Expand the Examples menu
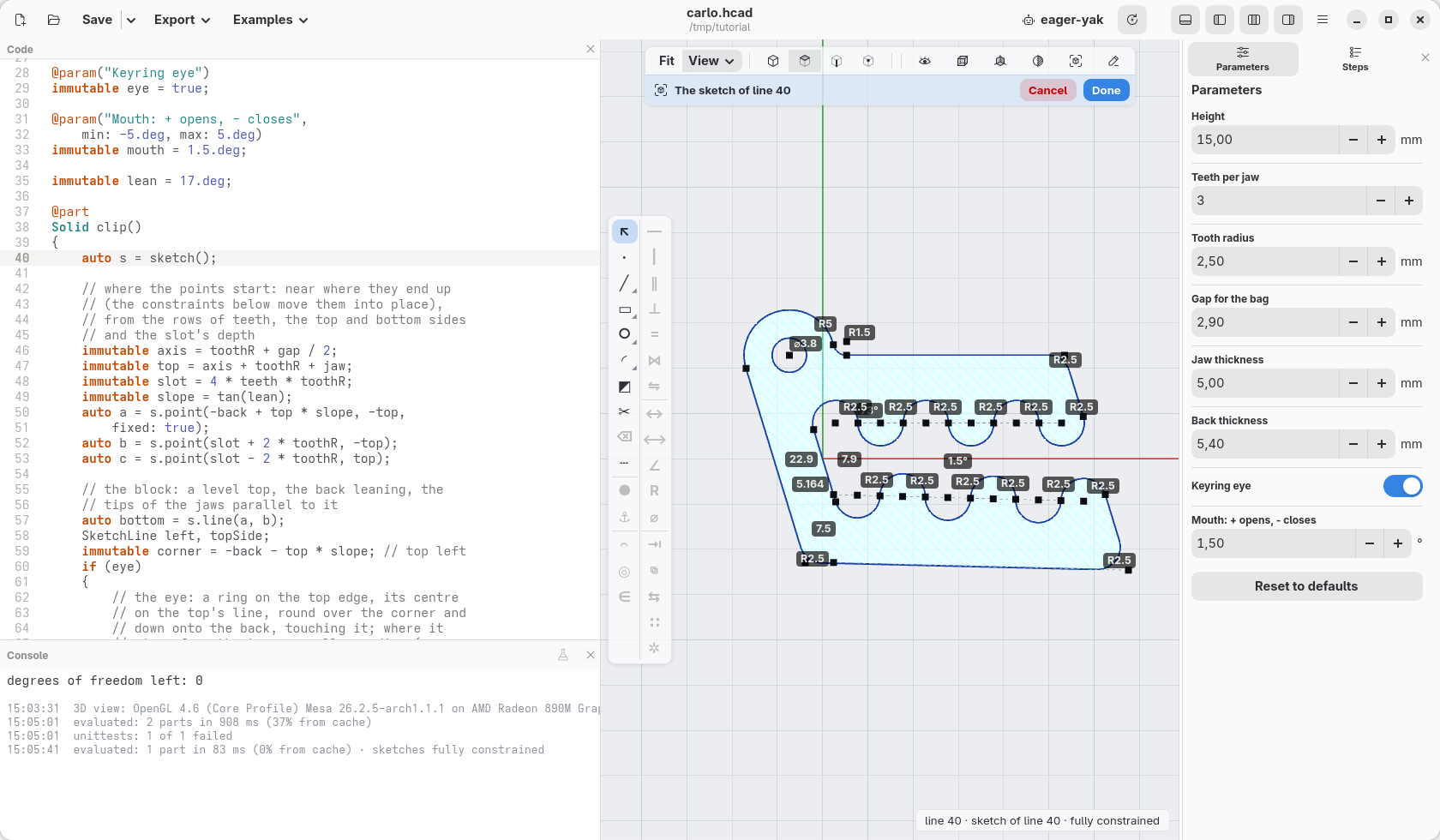1440x840 pixels. 270,20
